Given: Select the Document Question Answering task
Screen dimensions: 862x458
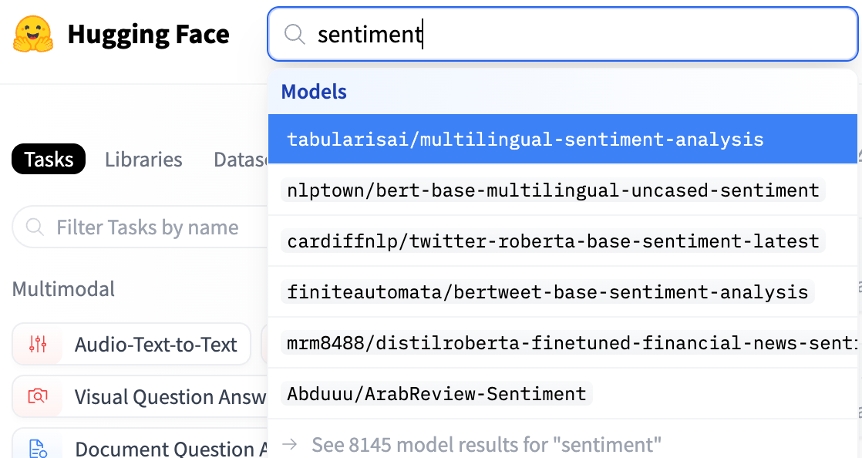Looking at the screenshot, I should pyautogui.click(x=140, y=443).
